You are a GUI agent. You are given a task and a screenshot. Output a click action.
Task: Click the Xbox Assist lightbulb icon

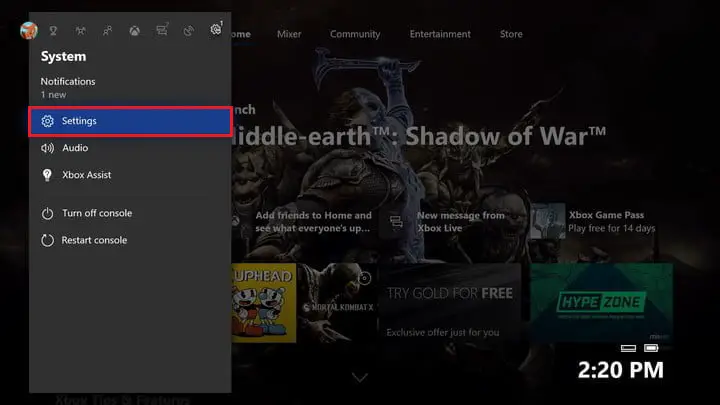47,175
